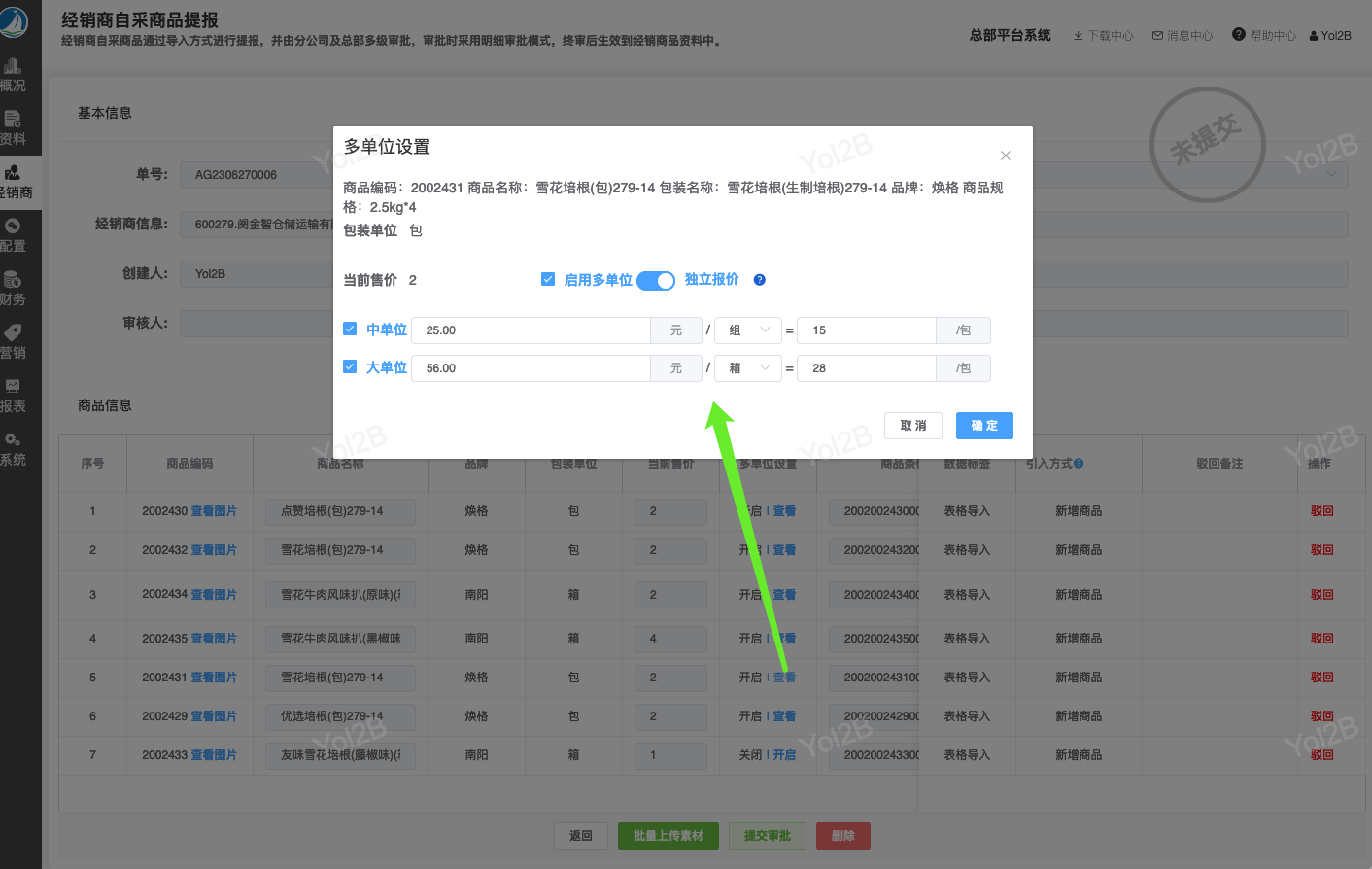Open 查看图片 for product 2002434

tap(214, 595)
